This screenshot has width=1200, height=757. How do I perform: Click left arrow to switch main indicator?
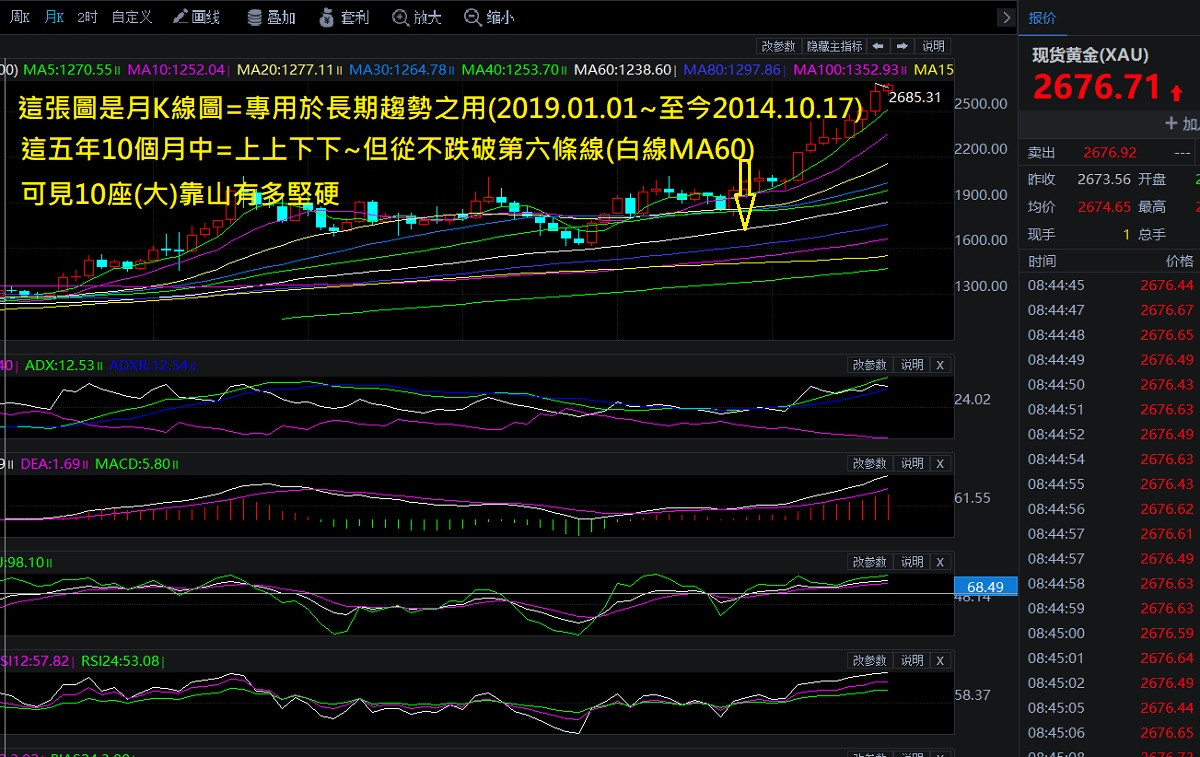tap(877, 46)
